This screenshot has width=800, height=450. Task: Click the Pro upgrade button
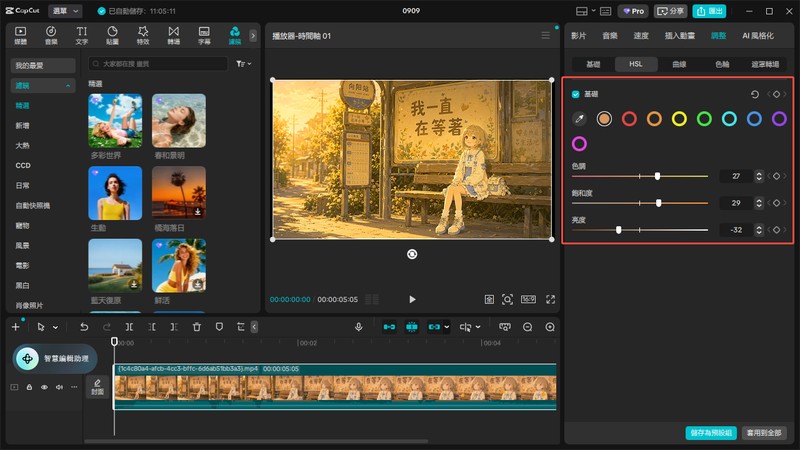coord(634,11)
